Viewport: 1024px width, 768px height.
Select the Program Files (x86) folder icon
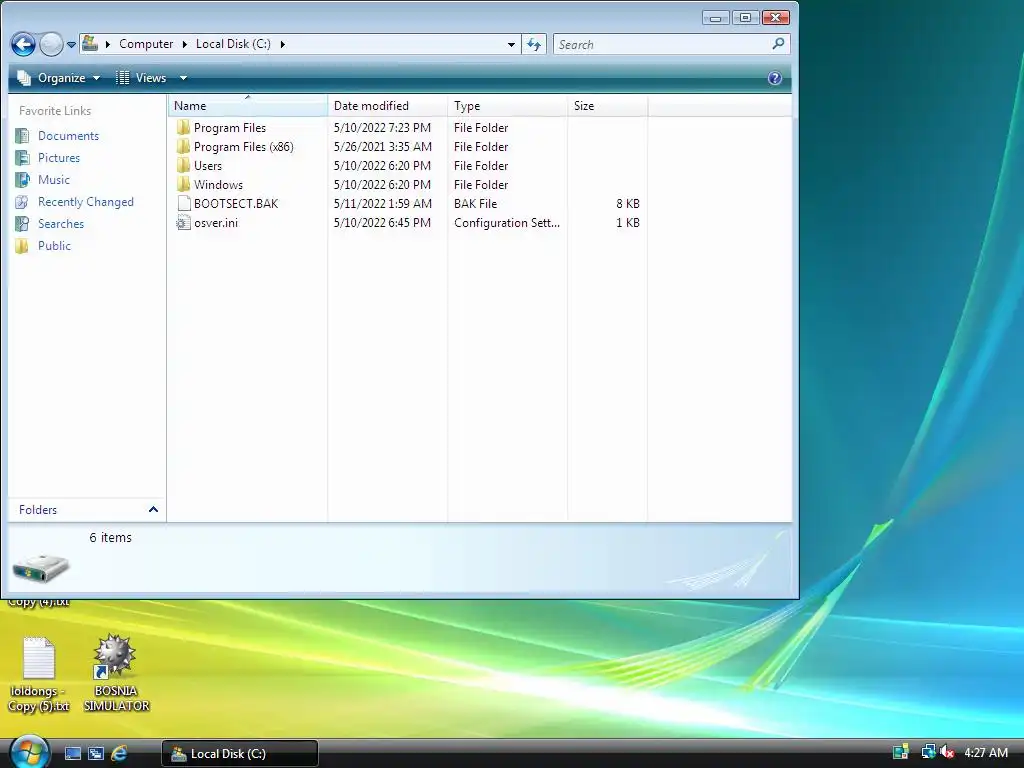tap(184, 146)
